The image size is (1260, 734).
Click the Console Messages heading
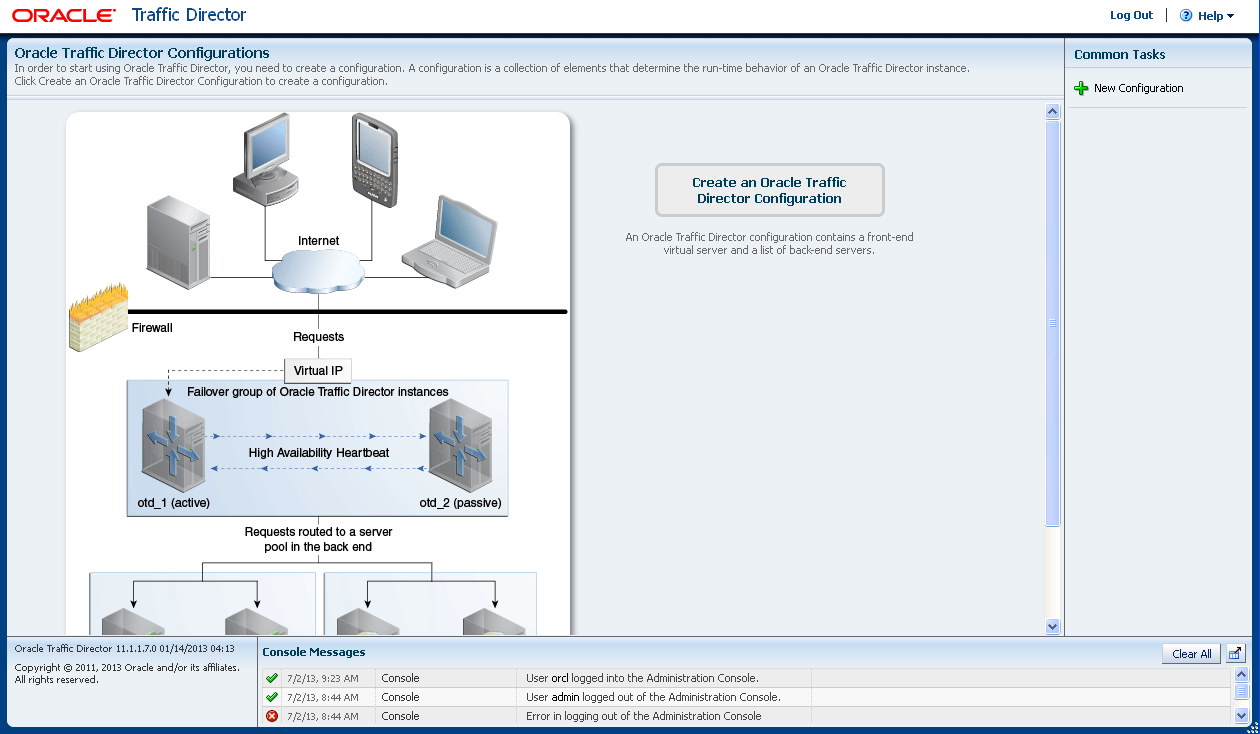314,652
